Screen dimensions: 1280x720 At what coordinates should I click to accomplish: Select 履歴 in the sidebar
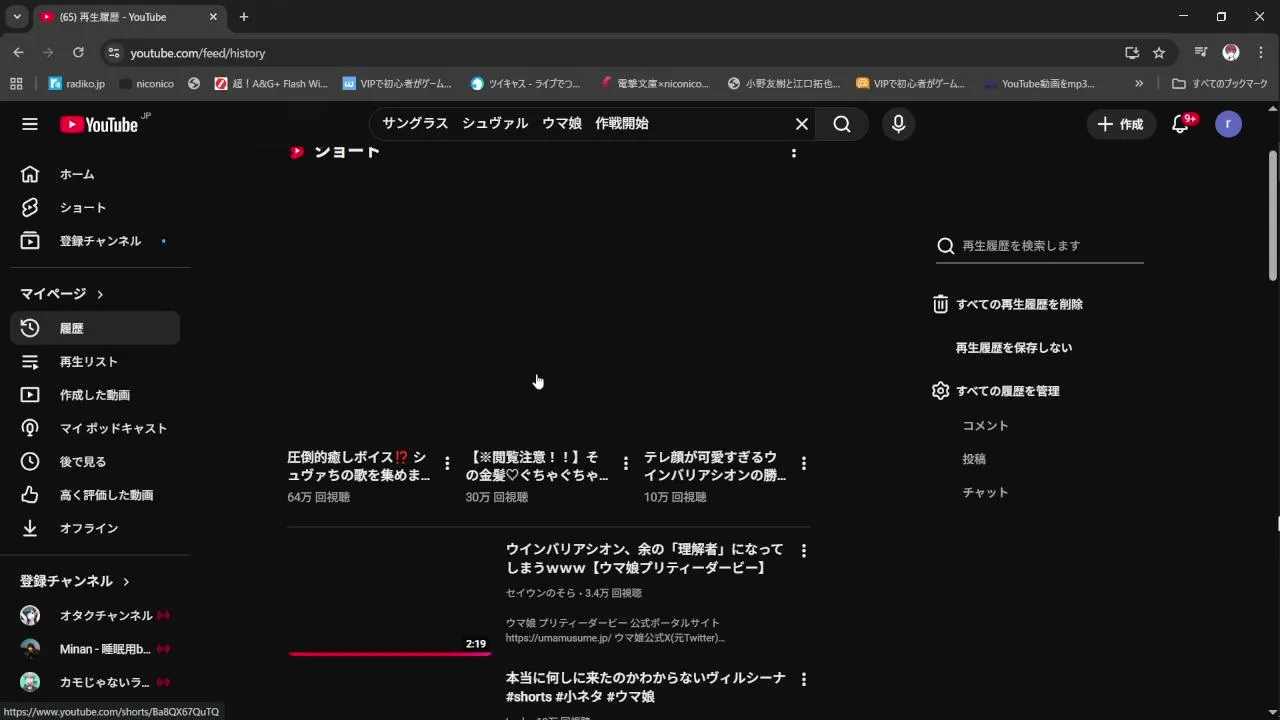(x=95, y=328)
